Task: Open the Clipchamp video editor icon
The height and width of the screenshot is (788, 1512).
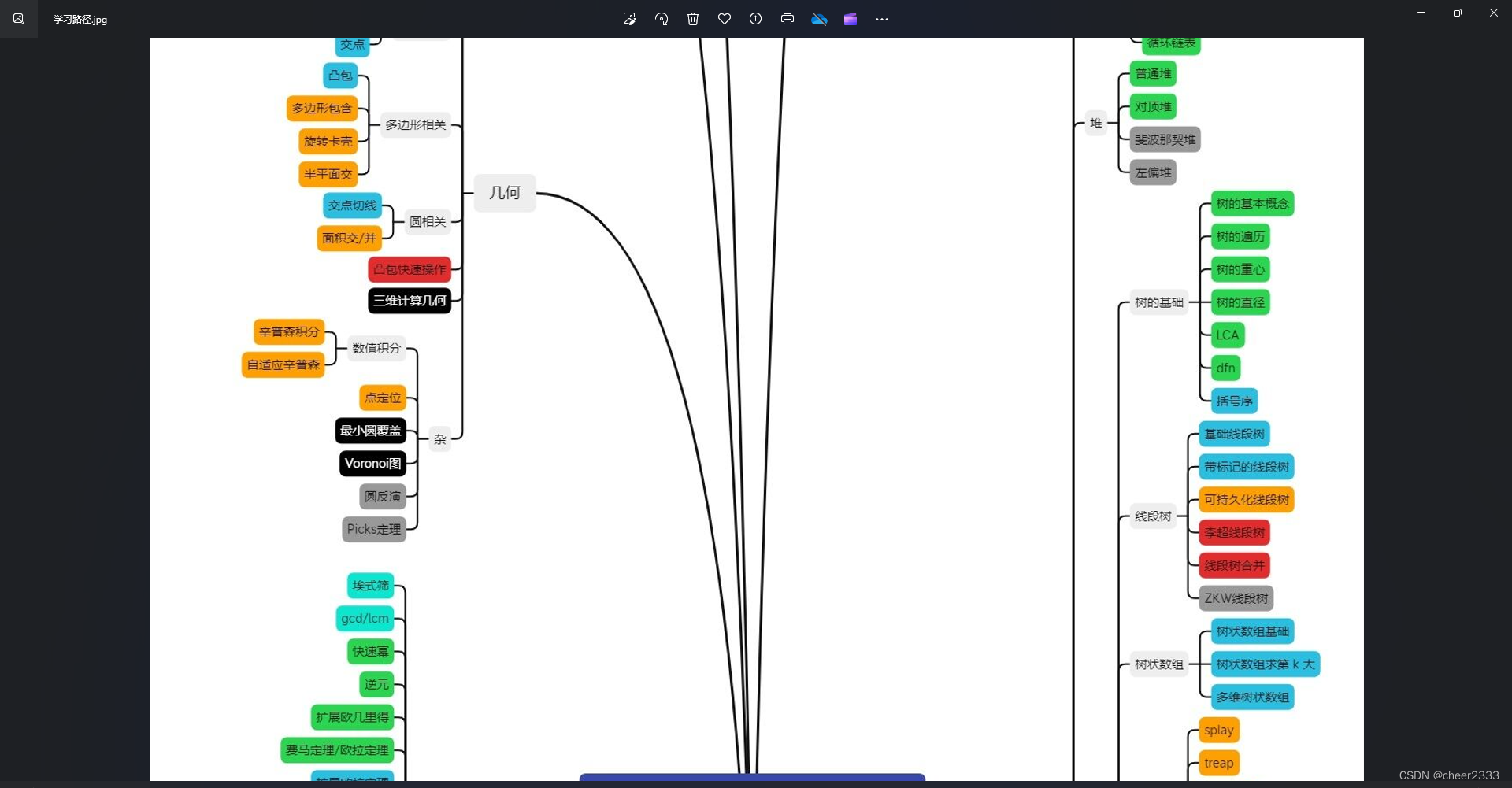Action: [x=850, y=19]
